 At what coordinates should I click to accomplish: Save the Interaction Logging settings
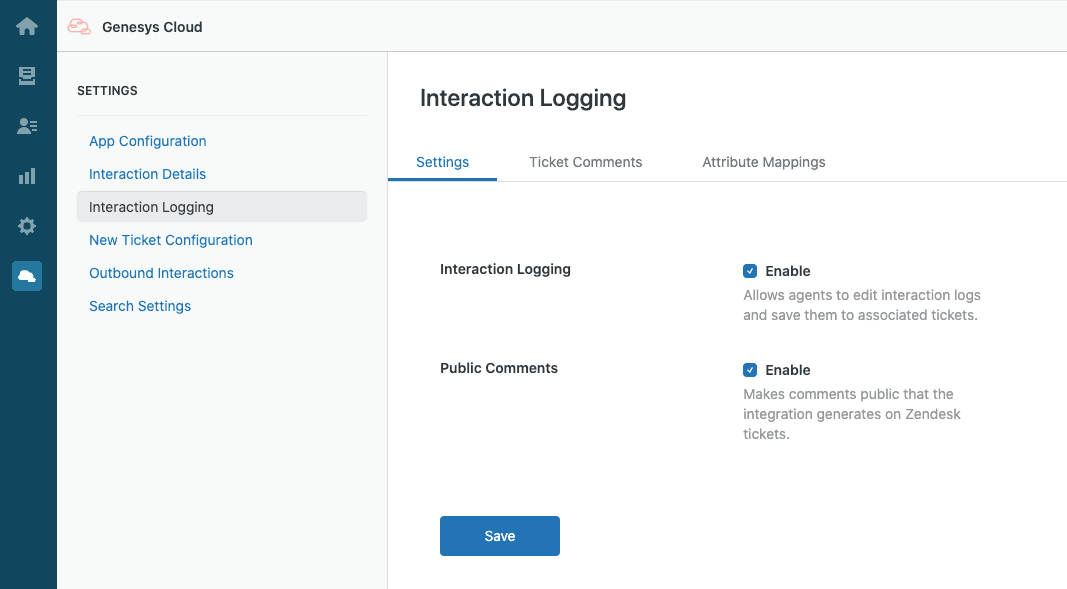(x=499, y=535)
